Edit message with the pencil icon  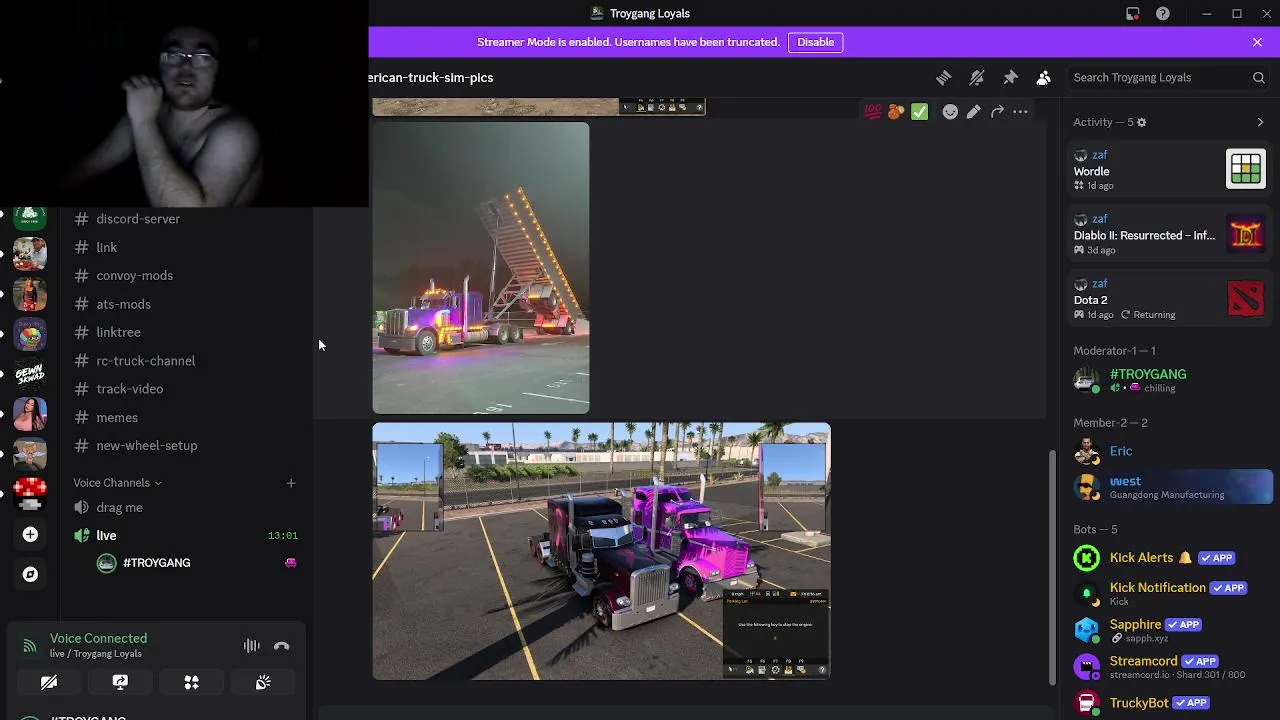973,112
